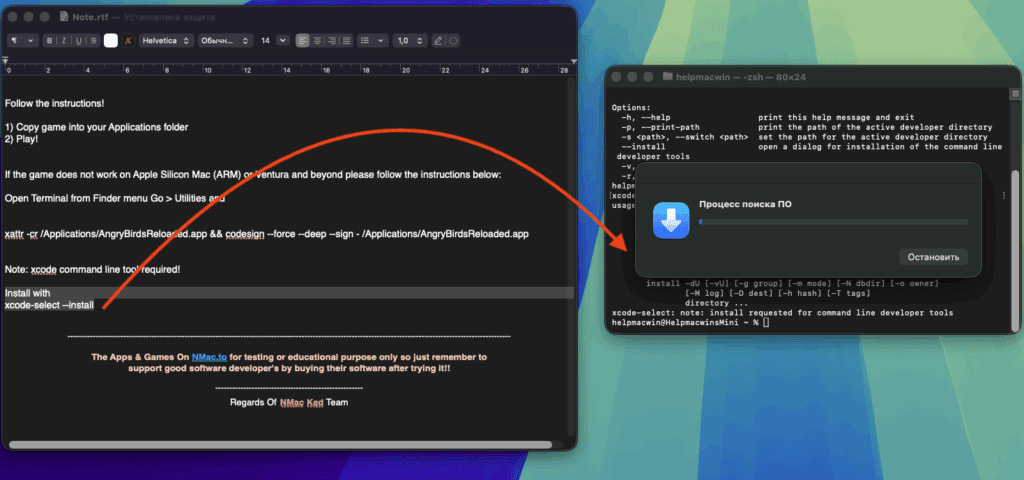The height and width of the screenshot is (480, 1024).
Task: Click the helpmacwin folder icon in Terminal title
Action: point(667,77)
